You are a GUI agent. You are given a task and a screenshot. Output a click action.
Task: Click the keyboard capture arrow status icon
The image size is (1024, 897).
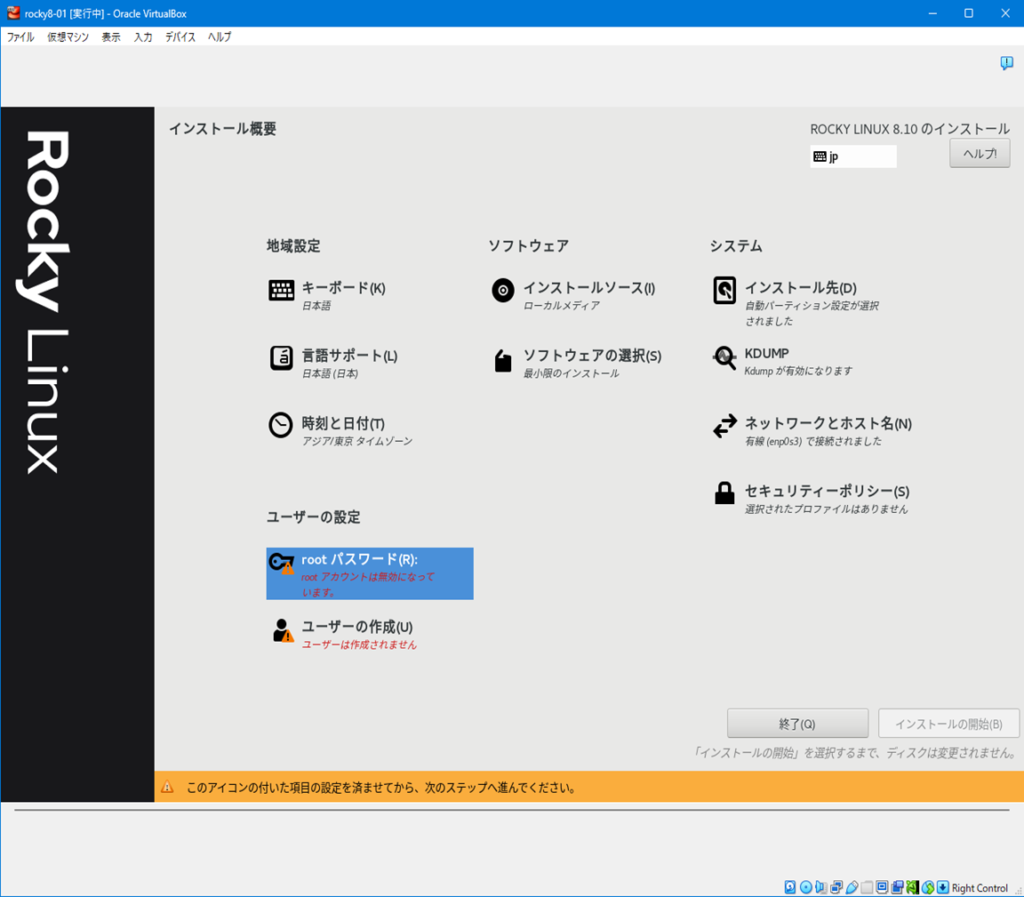[x=943, y=887]
